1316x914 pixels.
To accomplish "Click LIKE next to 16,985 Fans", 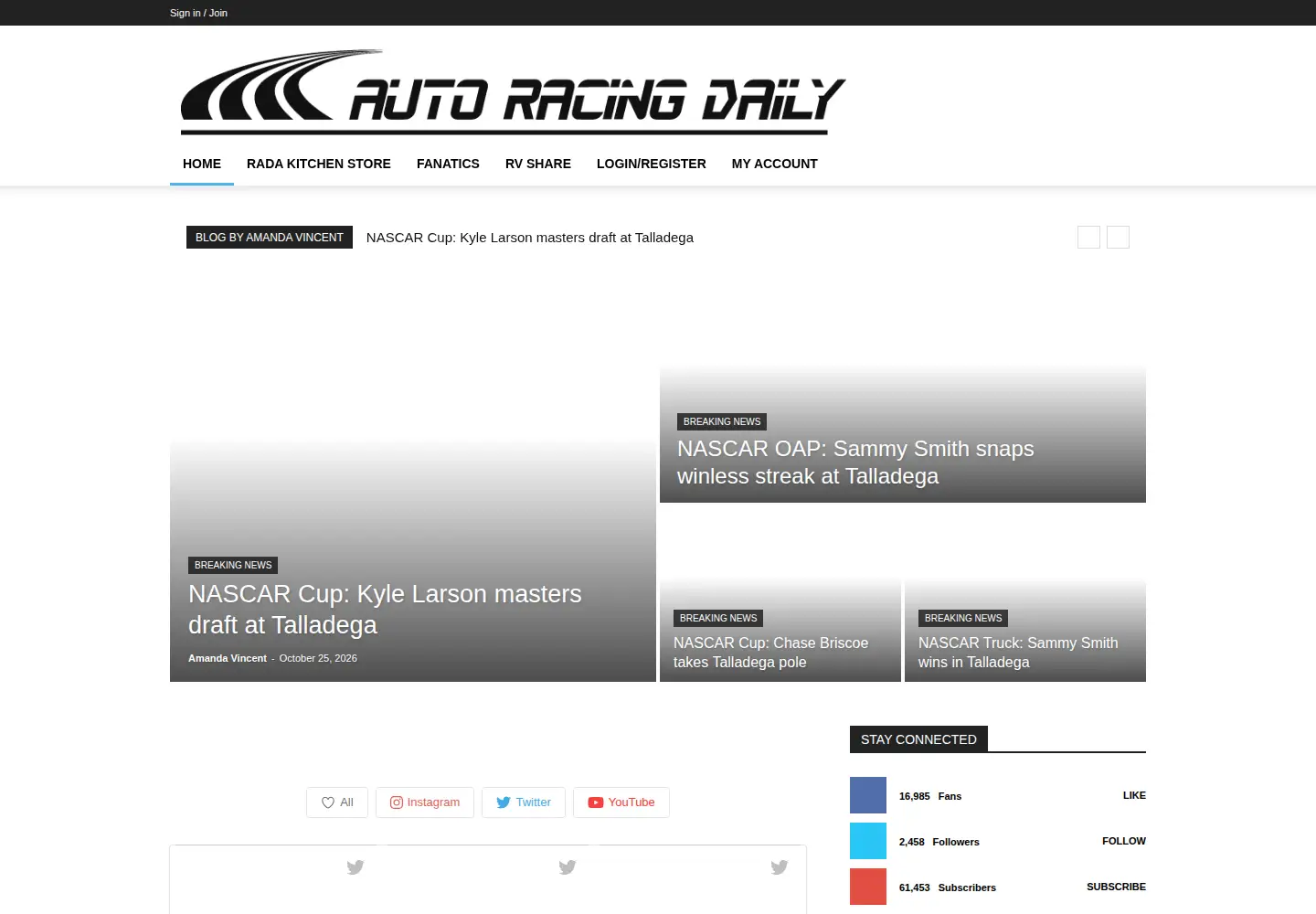I will pyautogui.click(x=1134, y=795).
